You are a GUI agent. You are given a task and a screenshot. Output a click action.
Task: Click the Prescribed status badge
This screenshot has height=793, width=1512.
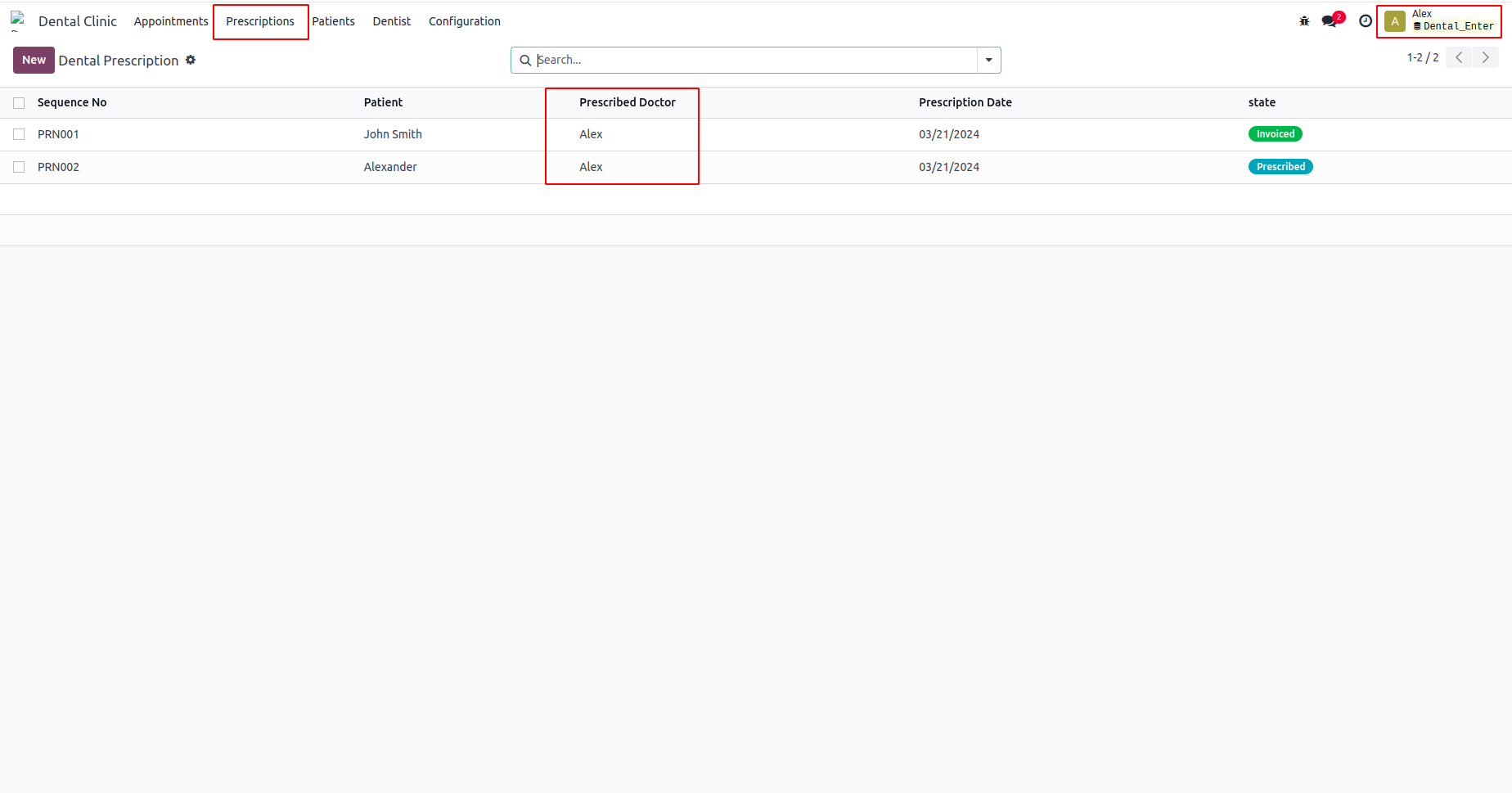point(1280,167)
